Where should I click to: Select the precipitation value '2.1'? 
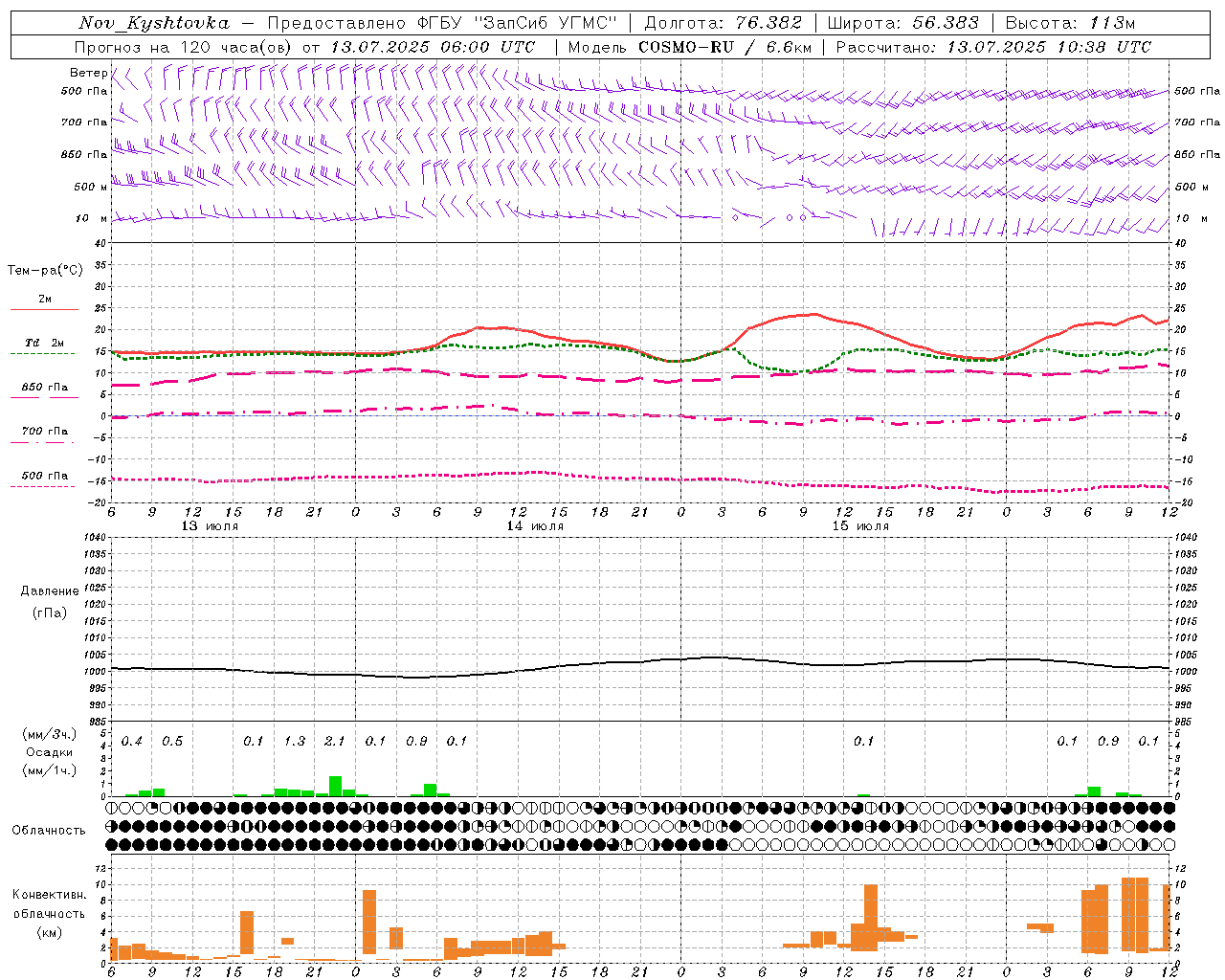click(335, 742)
